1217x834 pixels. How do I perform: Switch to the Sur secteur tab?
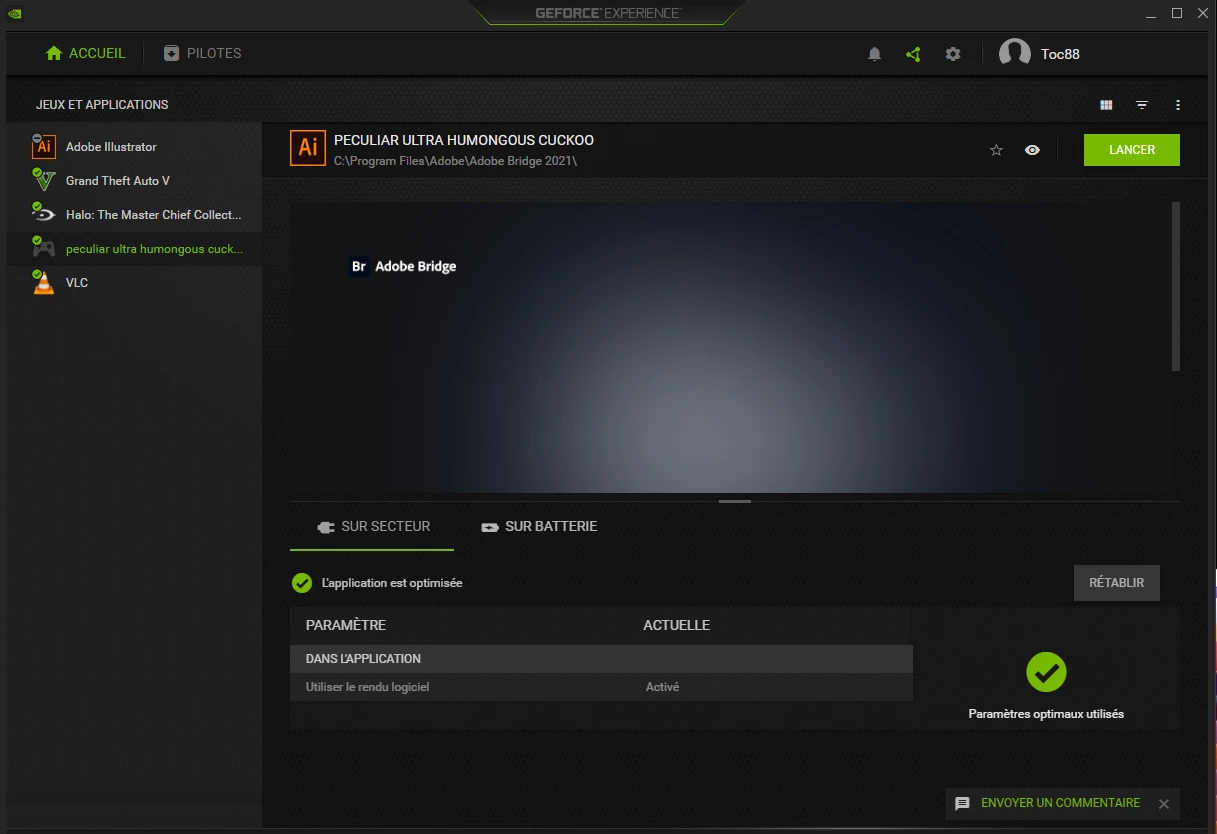(372, 527)
